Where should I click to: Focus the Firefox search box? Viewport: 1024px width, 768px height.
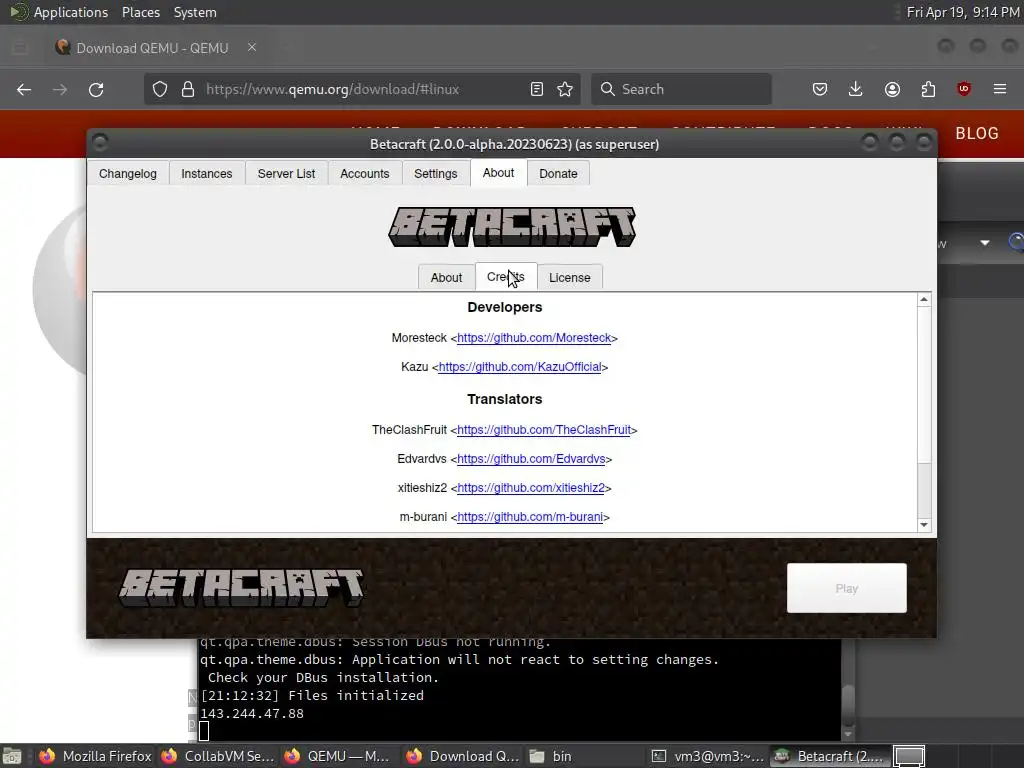pyautogui.click(x=681, y=89)
